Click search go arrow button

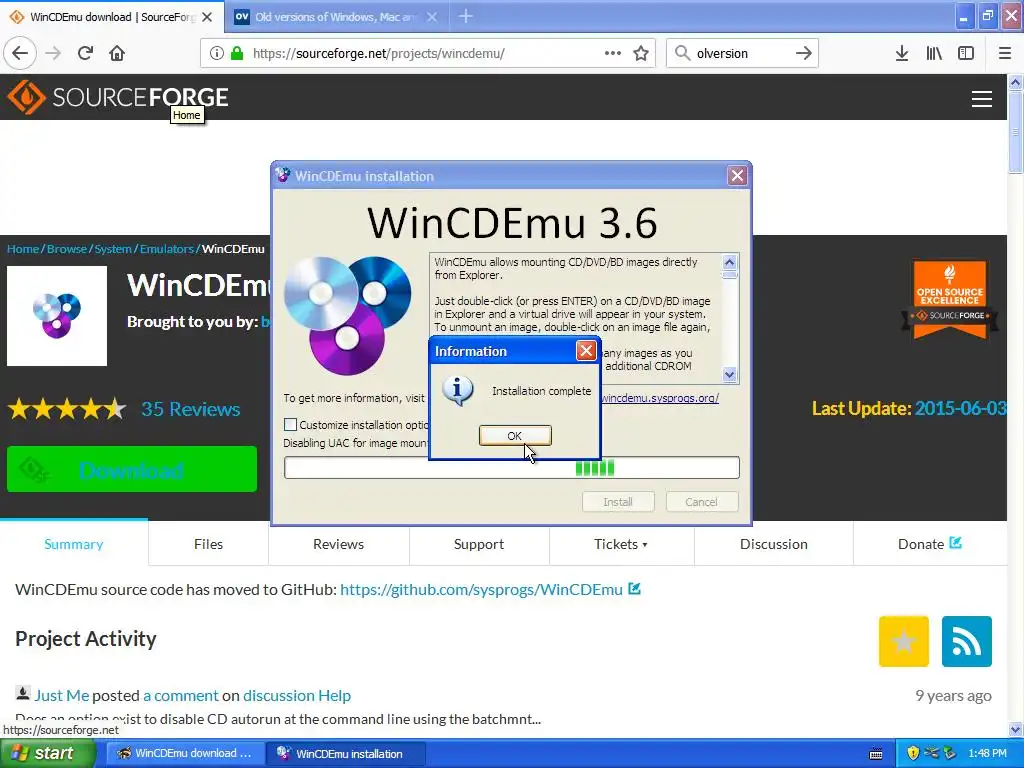804,53
